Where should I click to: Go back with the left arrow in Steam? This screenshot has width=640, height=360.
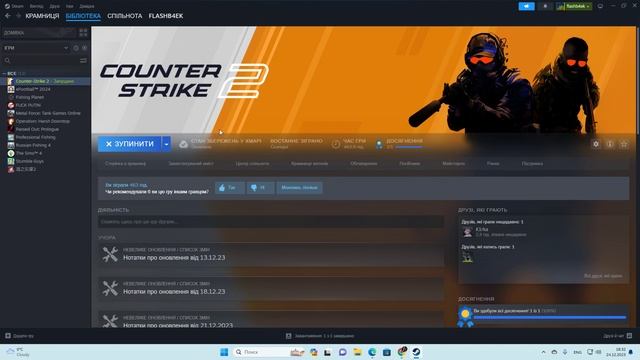pos(8,16)
